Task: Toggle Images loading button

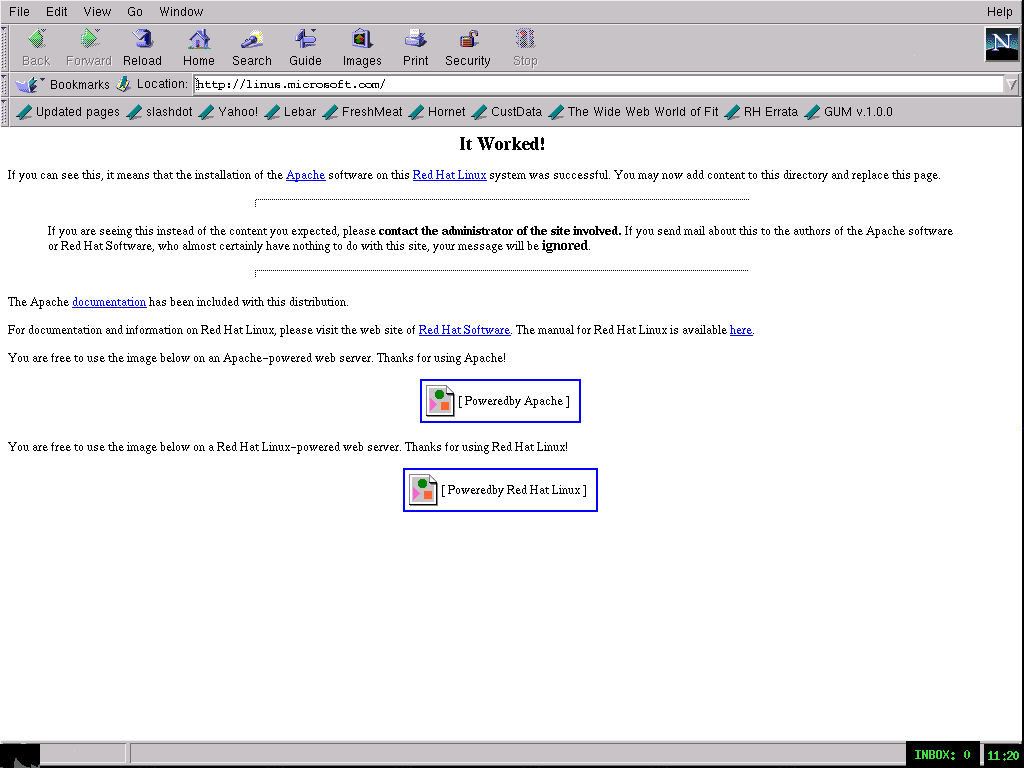Action: (x=362, y=48)
